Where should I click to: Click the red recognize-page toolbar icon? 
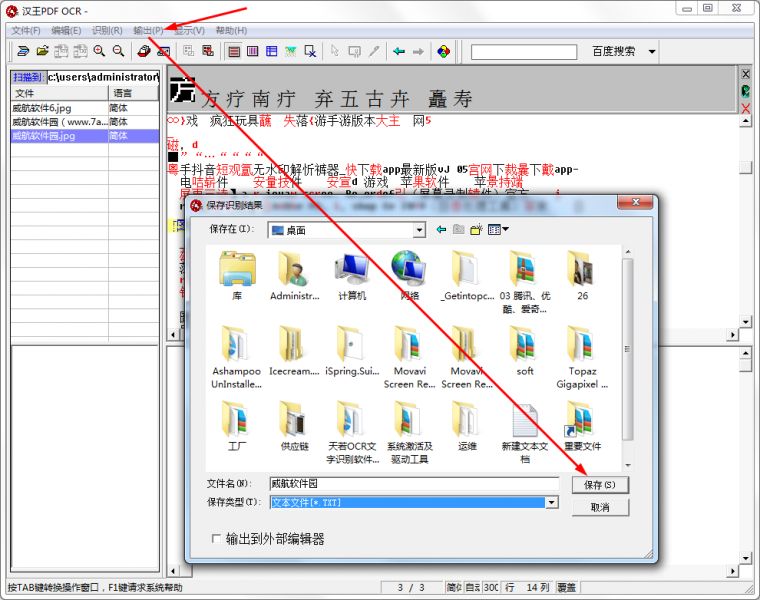144,51
